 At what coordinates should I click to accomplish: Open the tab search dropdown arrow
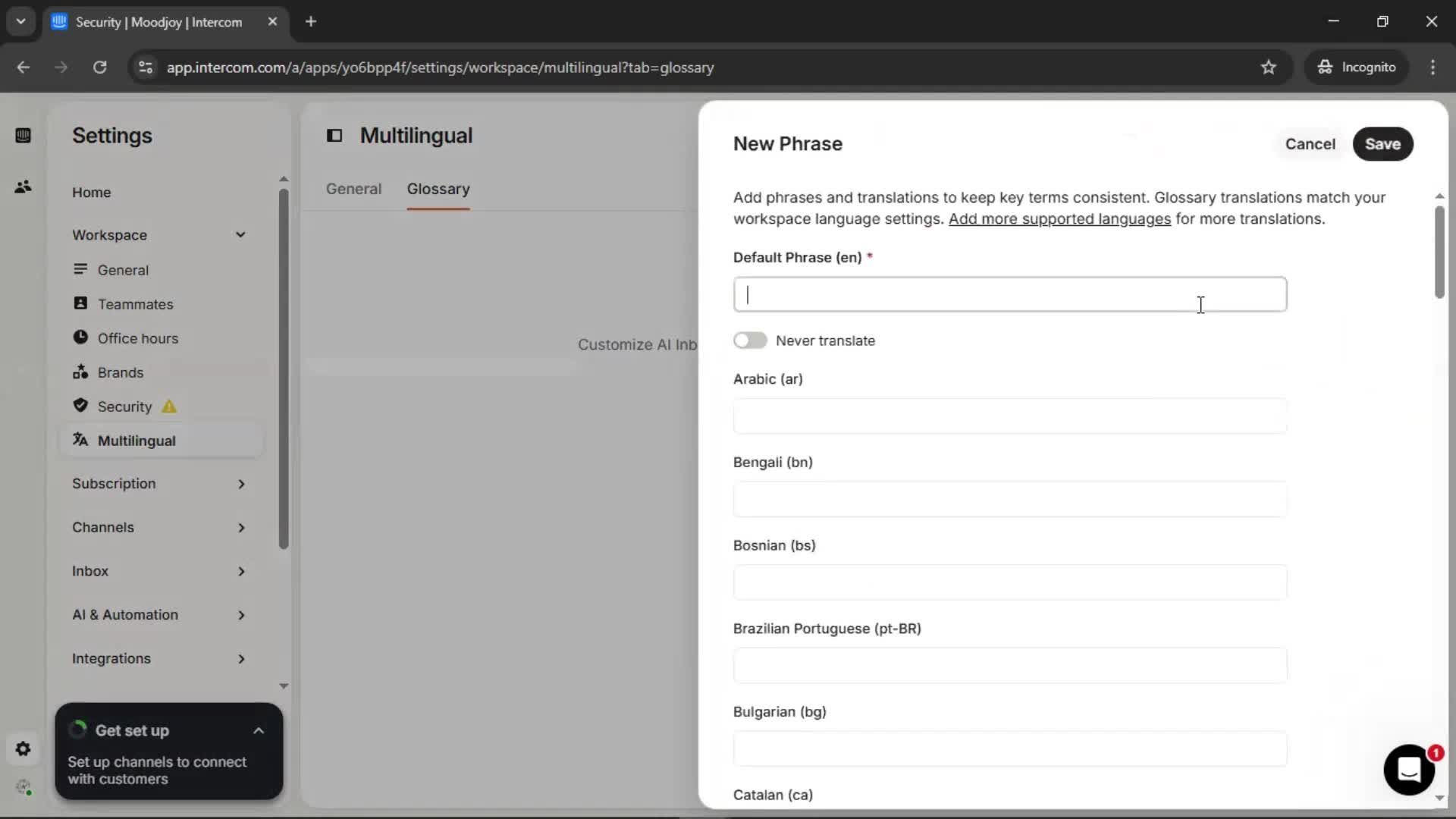click(x=21, y=22)
